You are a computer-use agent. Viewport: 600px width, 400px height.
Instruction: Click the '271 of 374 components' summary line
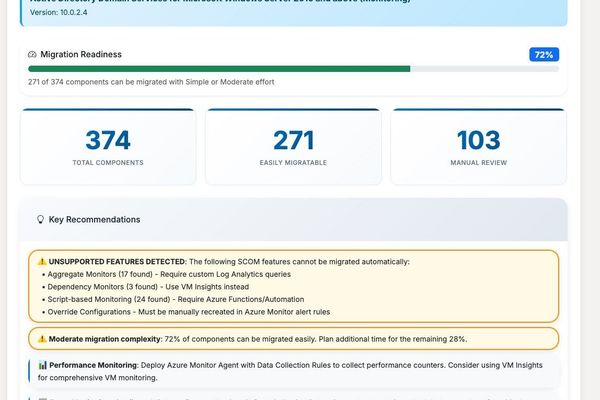[151, 82]
